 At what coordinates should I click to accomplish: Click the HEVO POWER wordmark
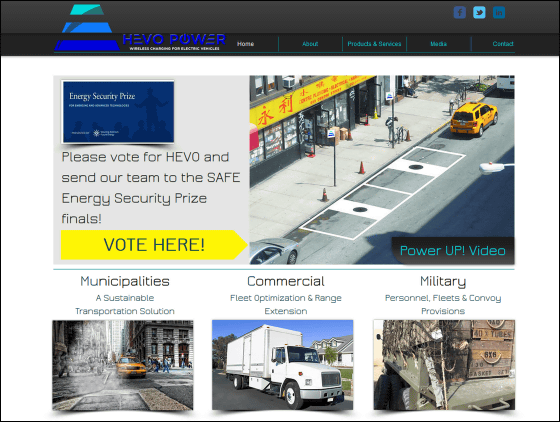tap(174, 39)
